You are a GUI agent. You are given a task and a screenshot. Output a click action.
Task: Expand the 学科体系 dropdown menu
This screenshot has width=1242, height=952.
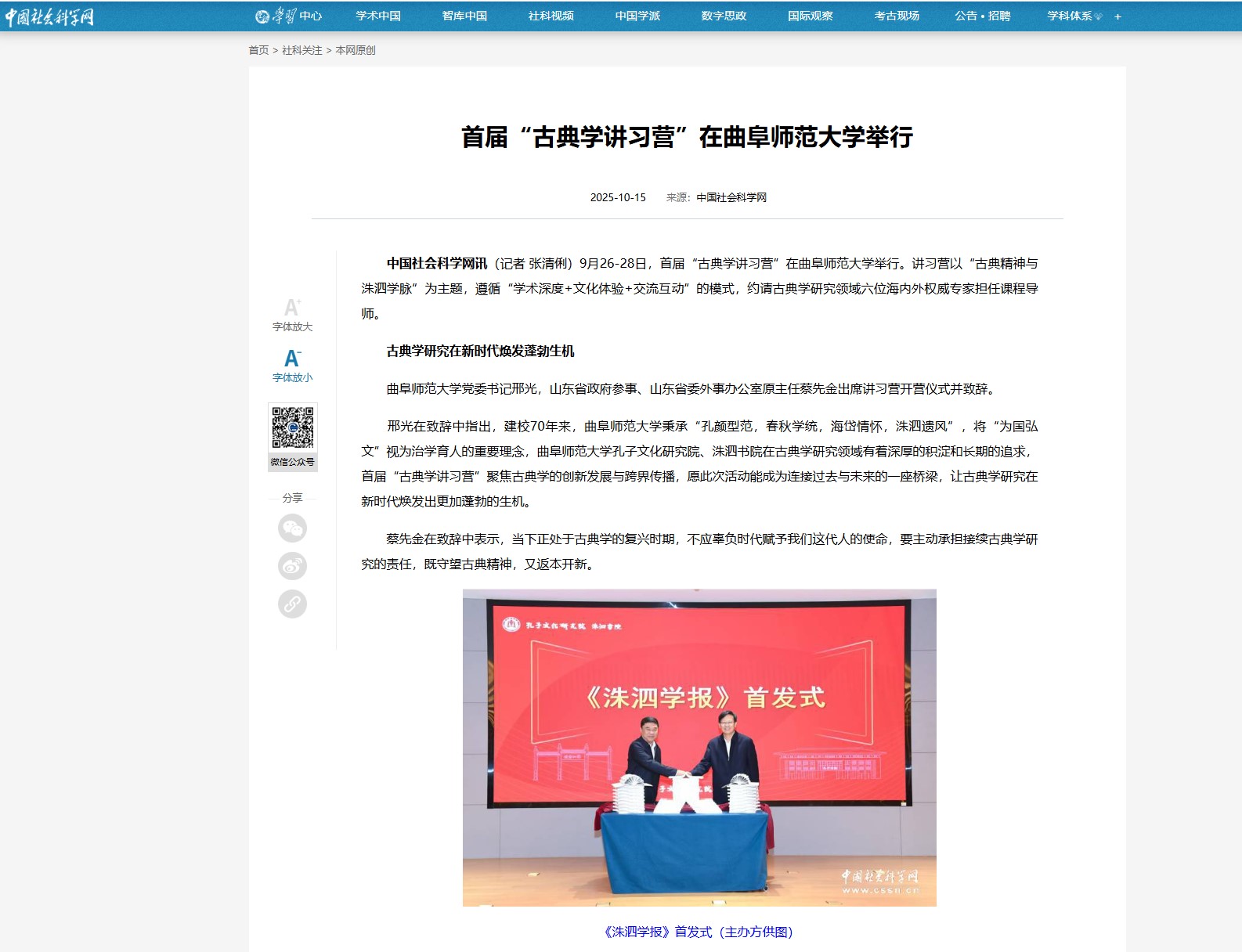click(x=1074, y=16)
